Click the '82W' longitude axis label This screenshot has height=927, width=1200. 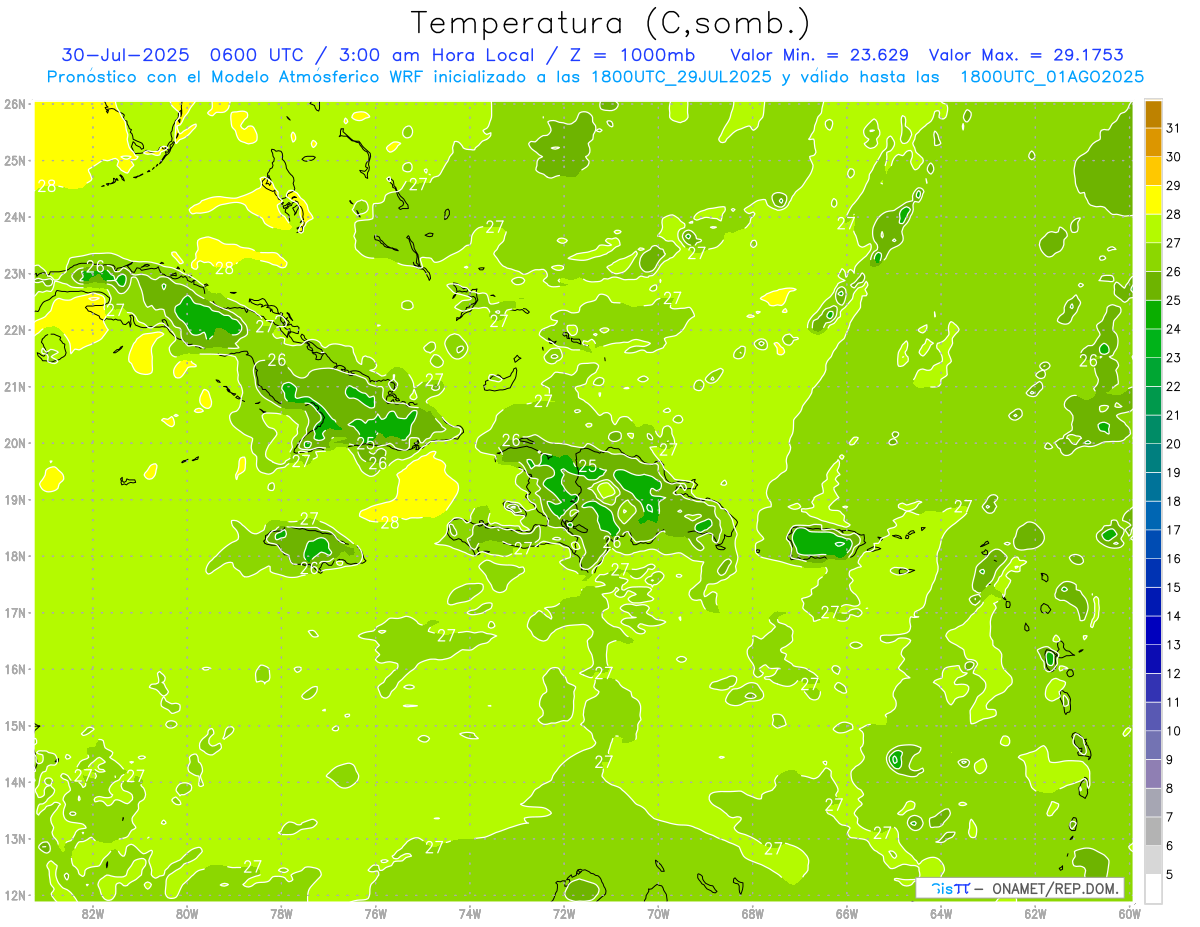click(93, 913)
